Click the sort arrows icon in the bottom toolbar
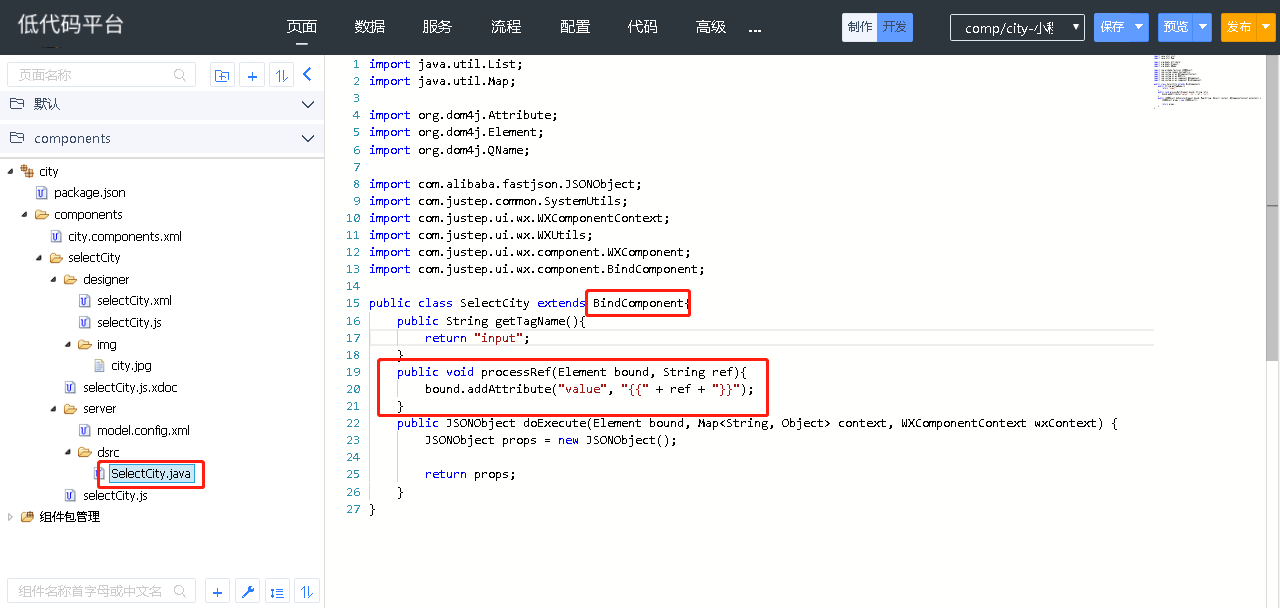 [x=307, y=591]
